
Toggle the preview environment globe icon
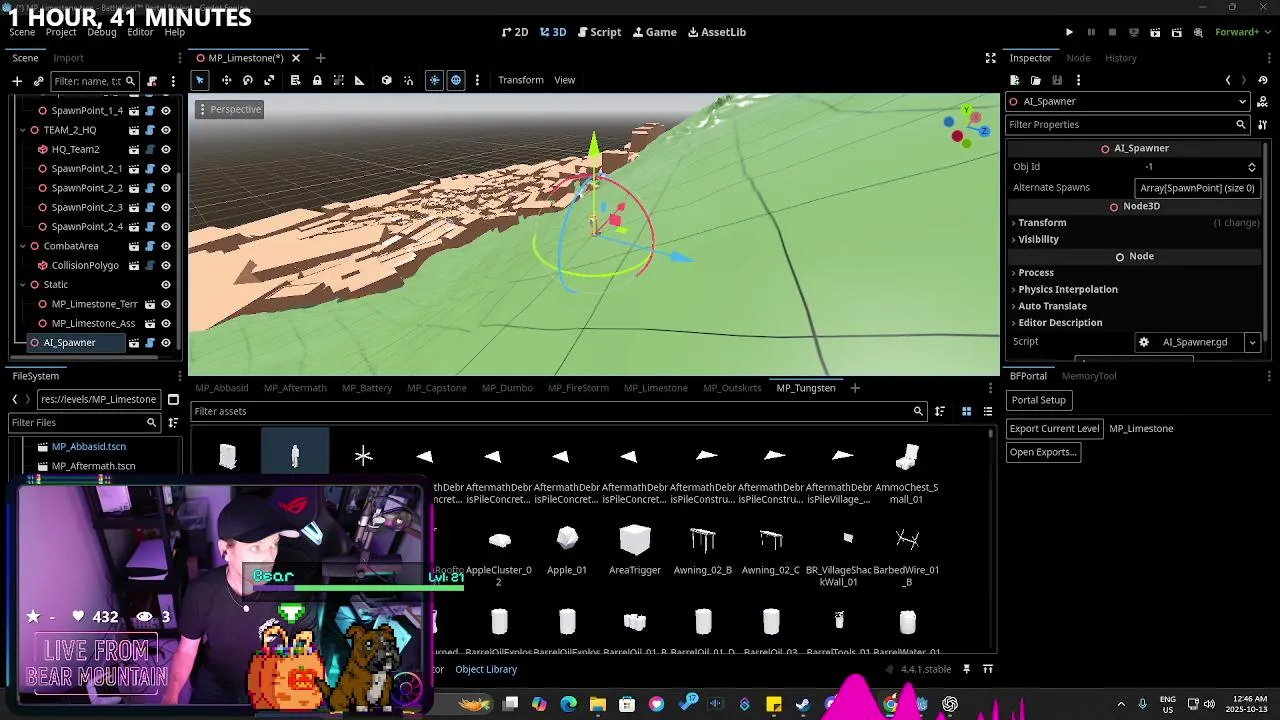456,80
